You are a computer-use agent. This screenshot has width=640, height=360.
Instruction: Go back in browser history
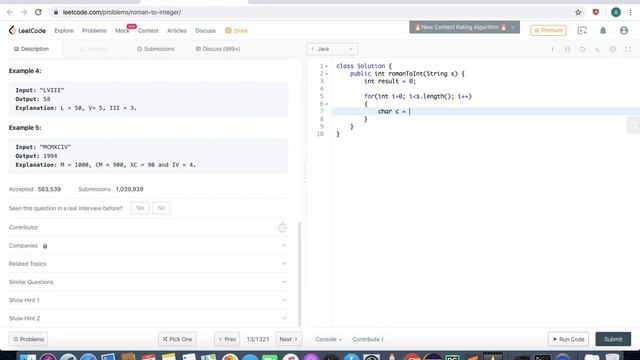click(x=10, y=12)
